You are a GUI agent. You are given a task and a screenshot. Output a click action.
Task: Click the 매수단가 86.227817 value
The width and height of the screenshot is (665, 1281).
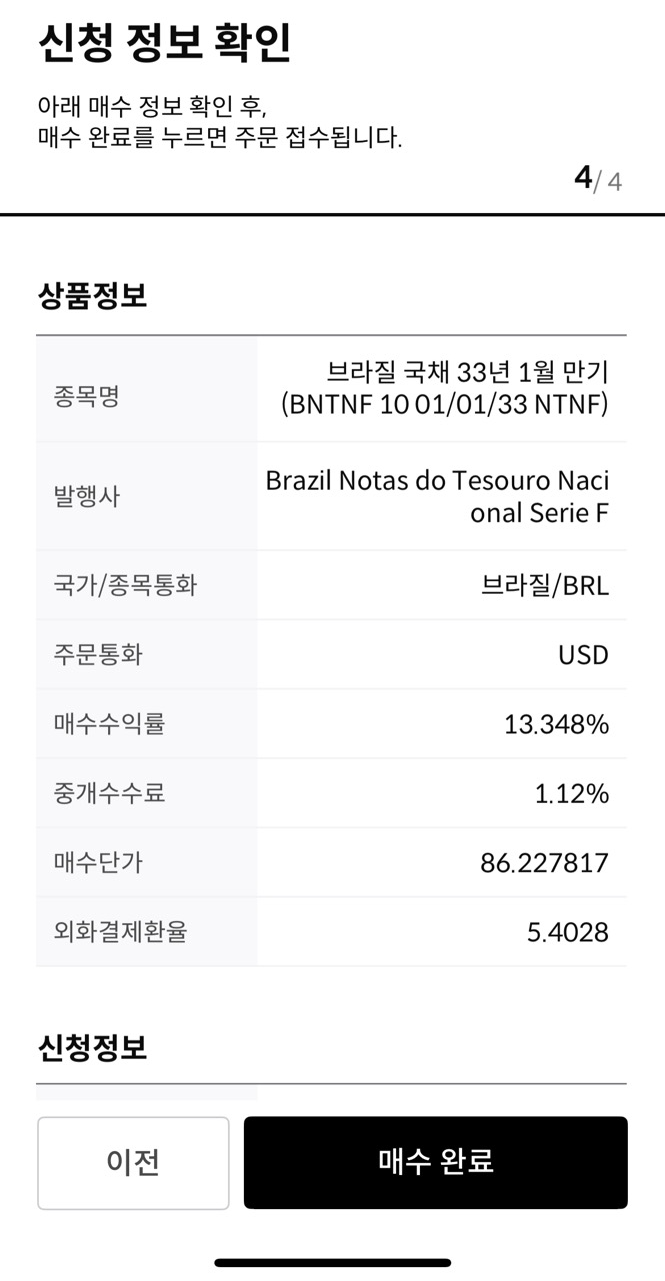(x=544, y=863)
